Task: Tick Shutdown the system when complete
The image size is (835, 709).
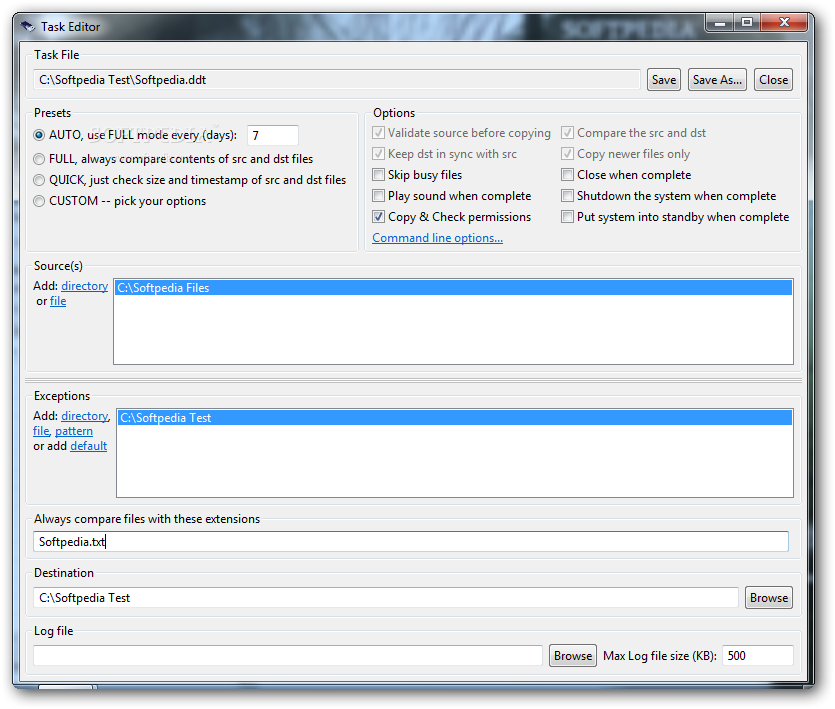Action: click(568, 195)
